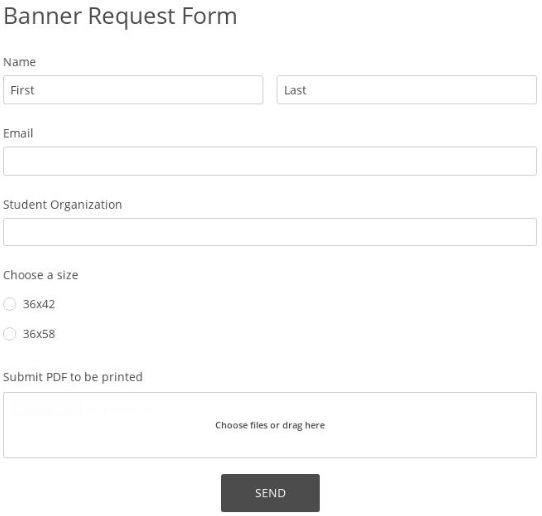Screen dimensions: 542x516
Task: Select the 36x42 radio button
Action: tap(10, 304)
